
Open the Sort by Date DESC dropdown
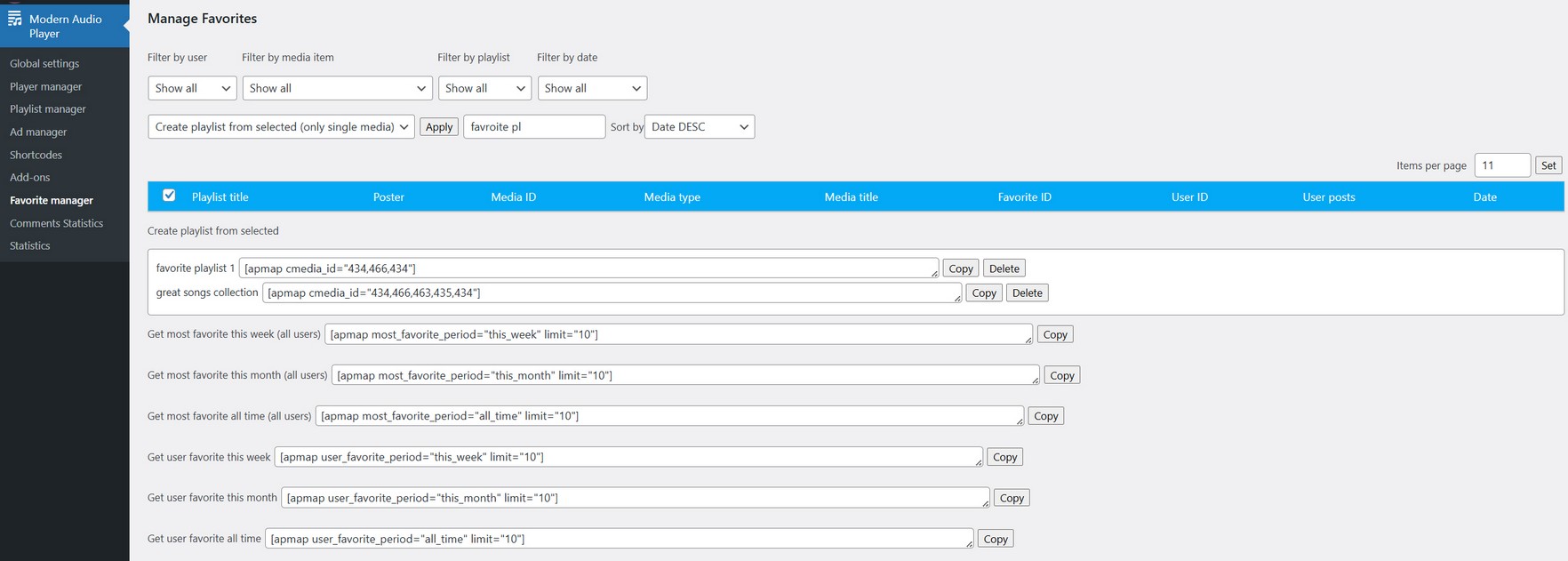click(700, 127)
